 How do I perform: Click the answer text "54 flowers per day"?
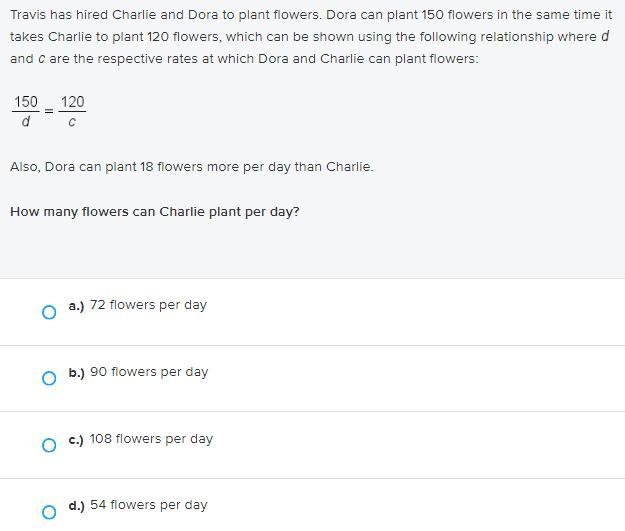149,505
